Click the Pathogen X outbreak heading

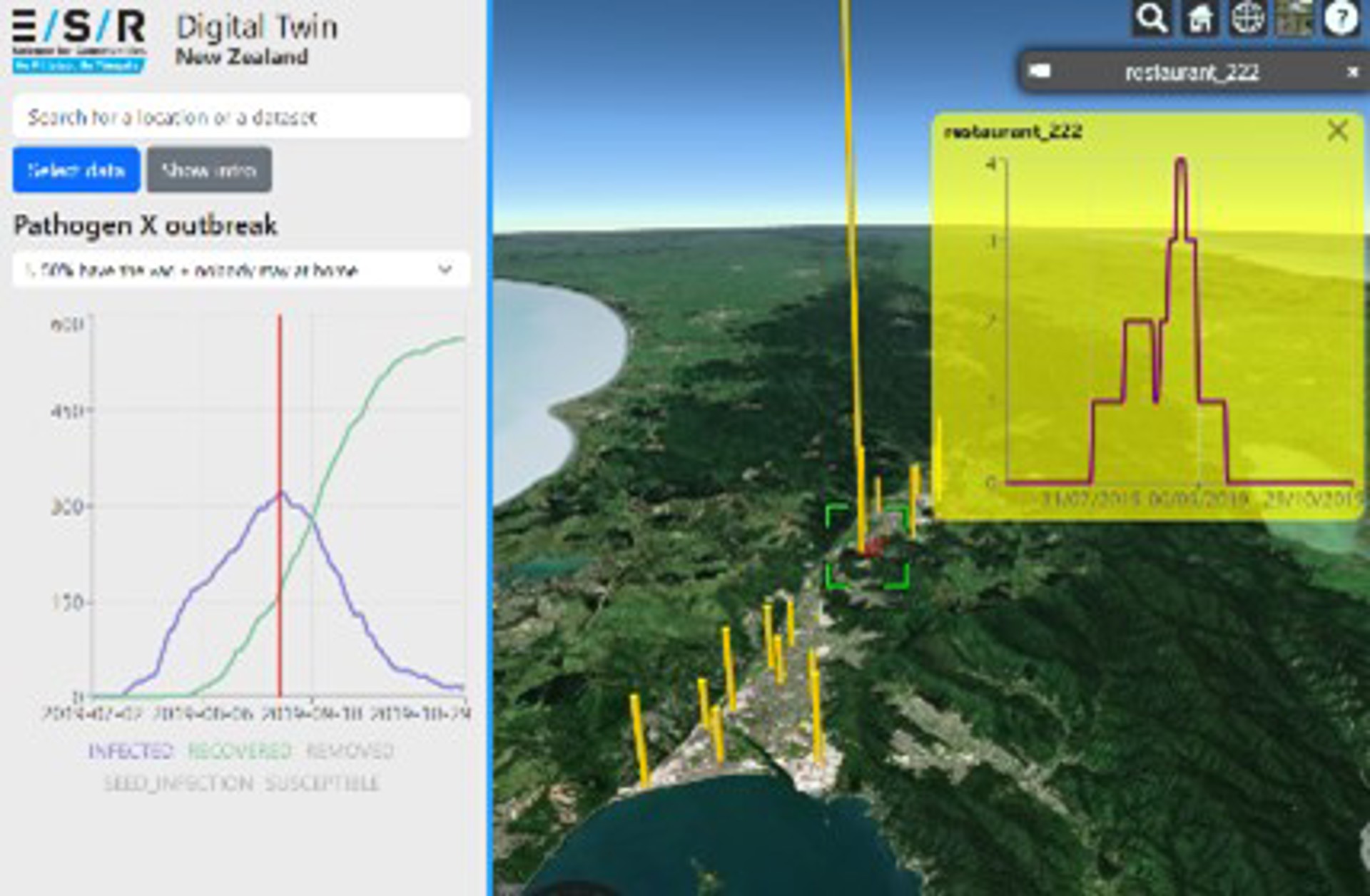point(146,225)
